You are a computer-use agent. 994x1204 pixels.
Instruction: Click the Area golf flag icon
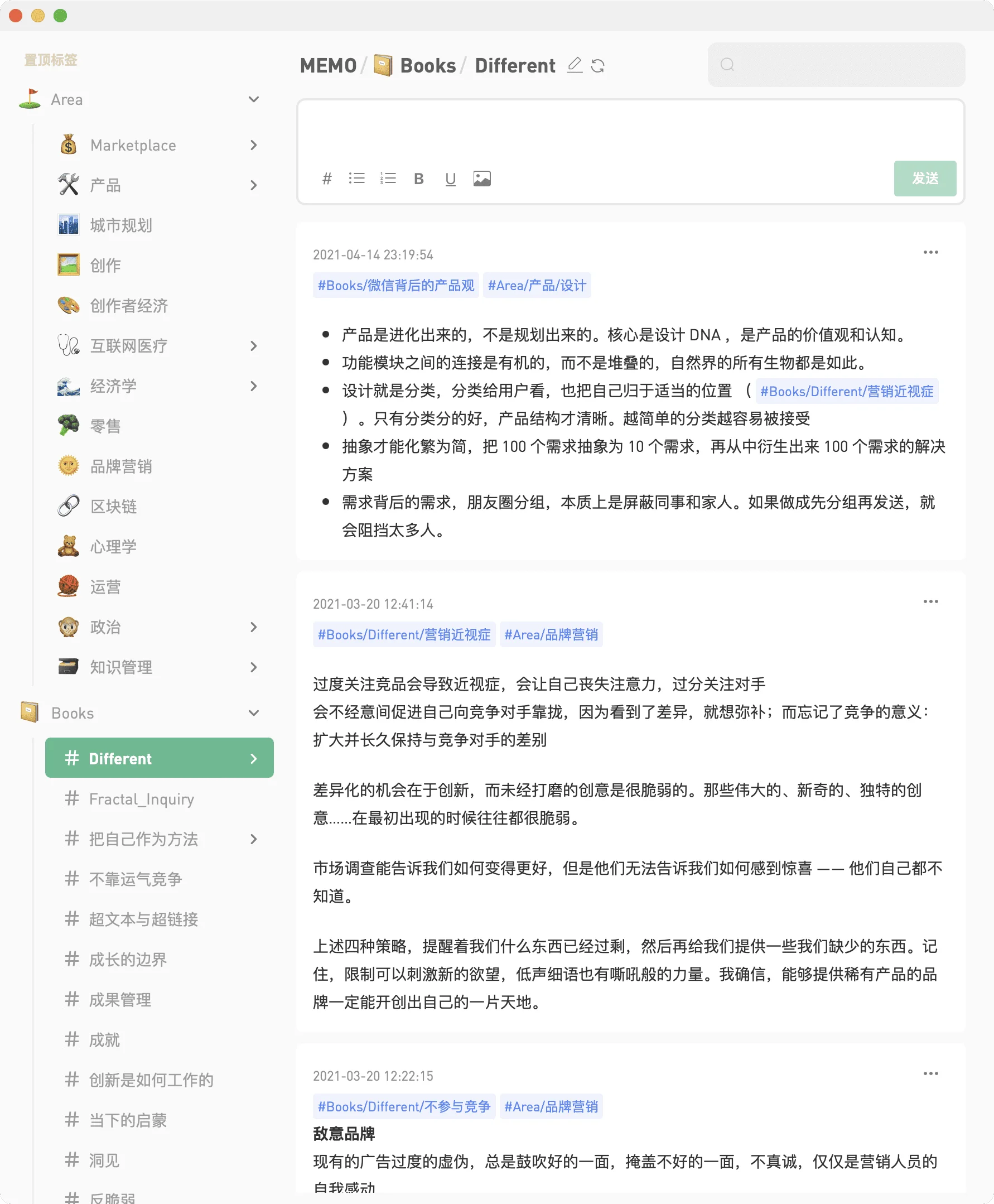pos(30,99)
